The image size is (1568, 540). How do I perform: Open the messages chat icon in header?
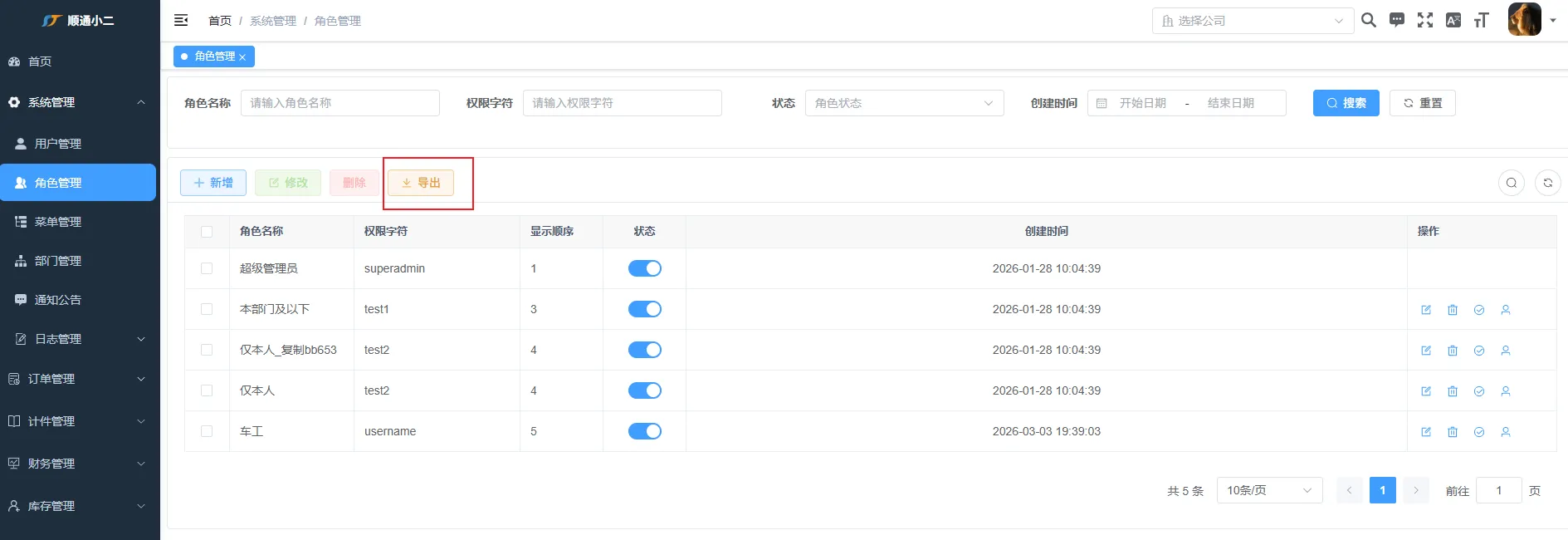[x=1397, y=20]
